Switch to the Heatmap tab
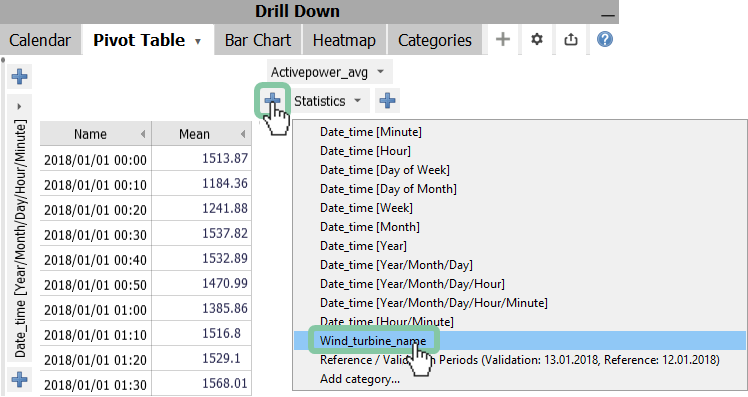This screenshot has height=397, width=748. tap(344, 40)
